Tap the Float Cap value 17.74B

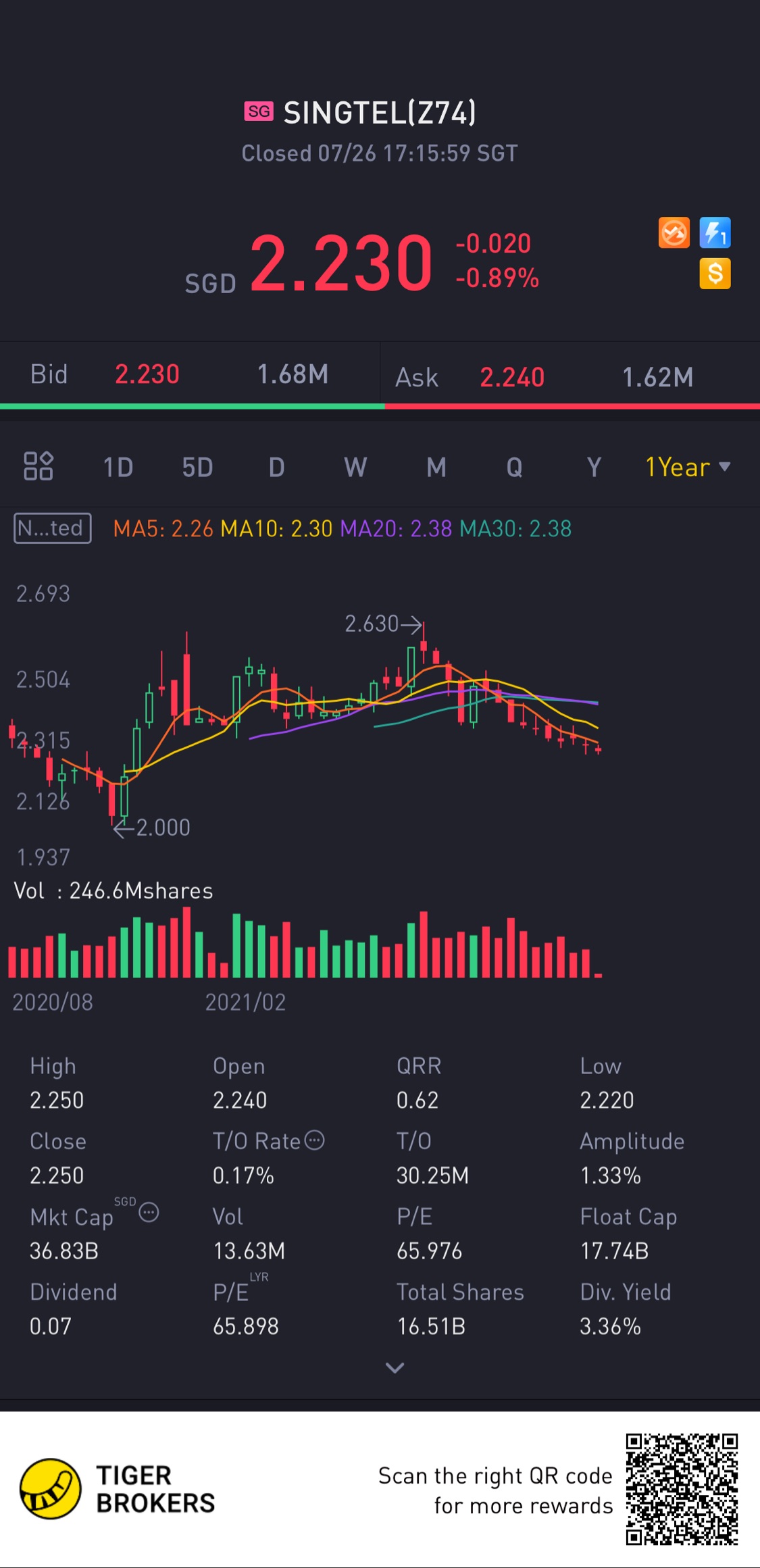point(614,1251)
